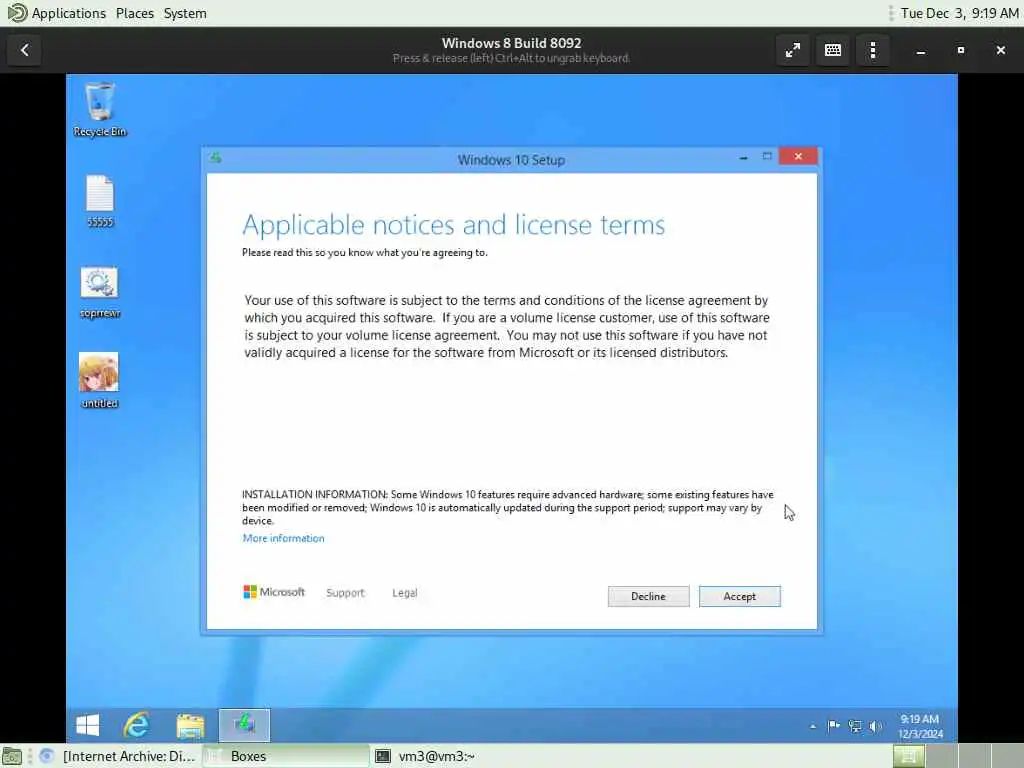This screenshot has height=768, width=1024.
Task: Click the Windows 10 Setup taskbar icon
Action: [x=244, y=725]
